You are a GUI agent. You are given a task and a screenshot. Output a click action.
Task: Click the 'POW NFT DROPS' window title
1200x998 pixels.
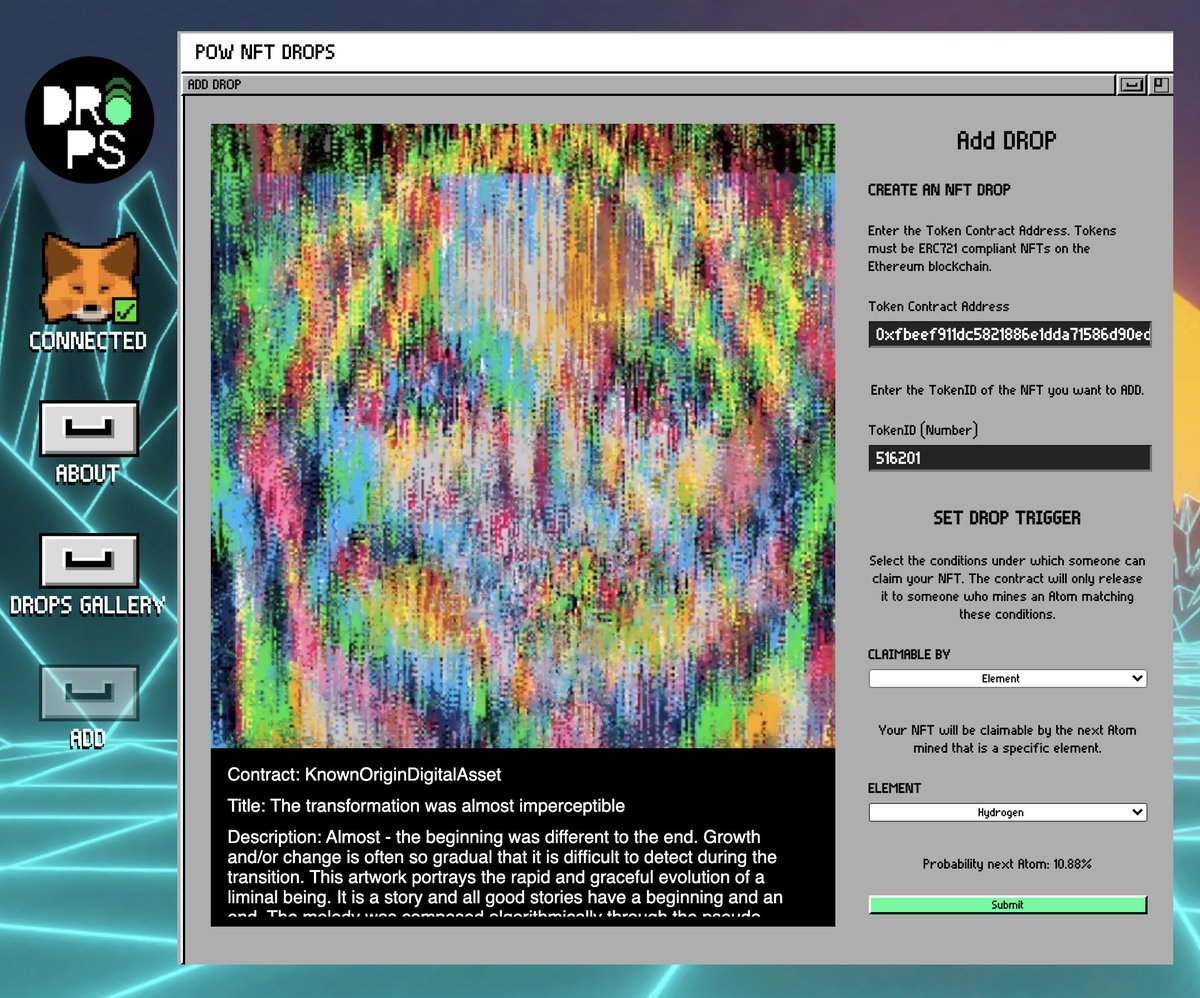point(265,52)
